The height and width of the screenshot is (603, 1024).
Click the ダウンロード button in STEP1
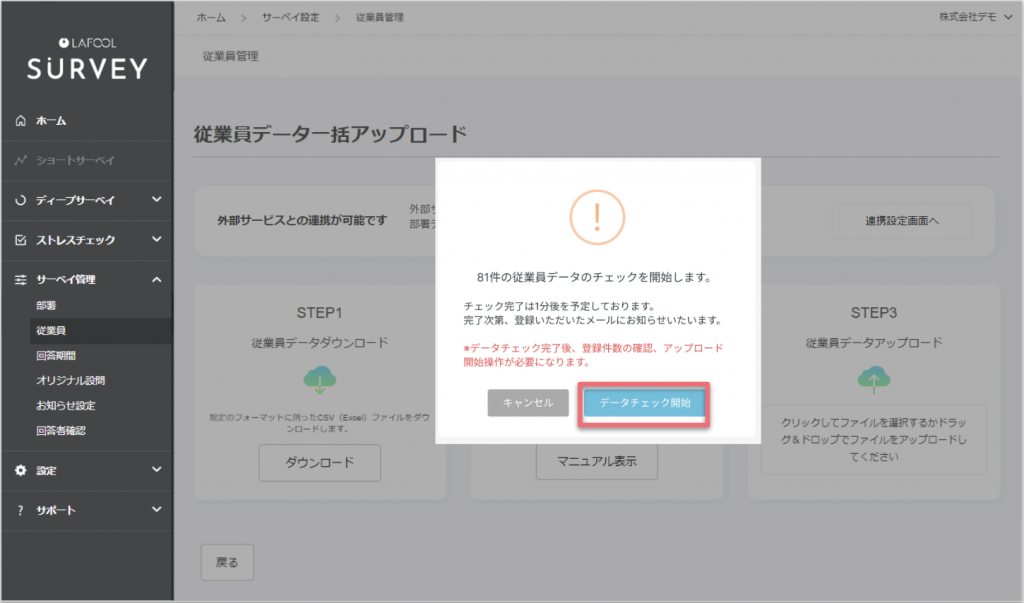tap(320, 463)
